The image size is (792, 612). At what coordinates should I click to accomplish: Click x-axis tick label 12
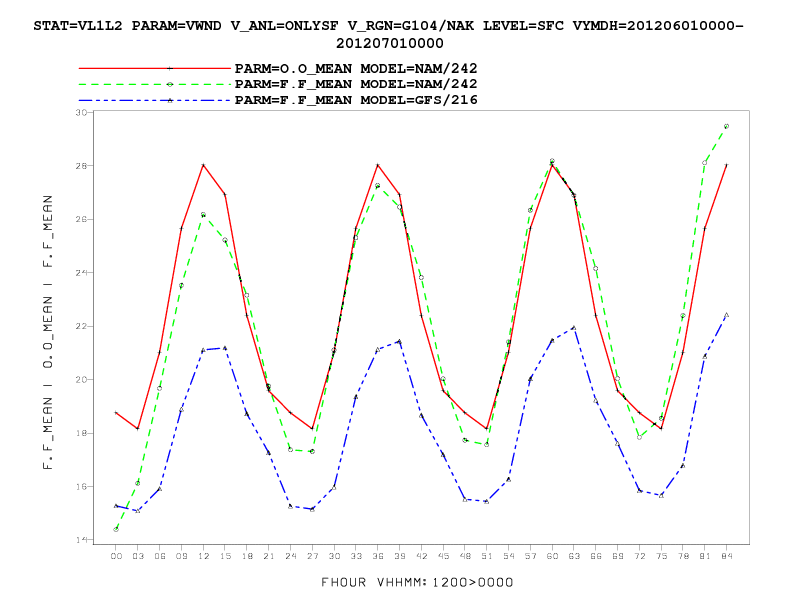[x=203, y=556]
